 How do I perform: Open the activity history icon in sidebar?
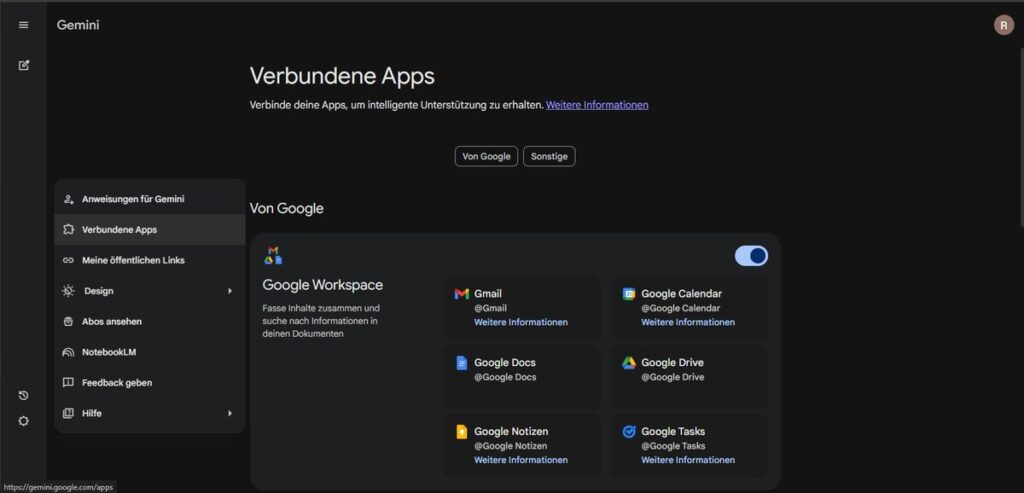click(24, 395)
